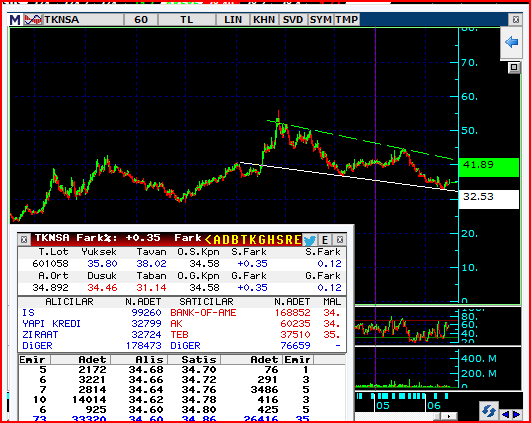Click the Tavan value 38.02

[x=151, y=263]
